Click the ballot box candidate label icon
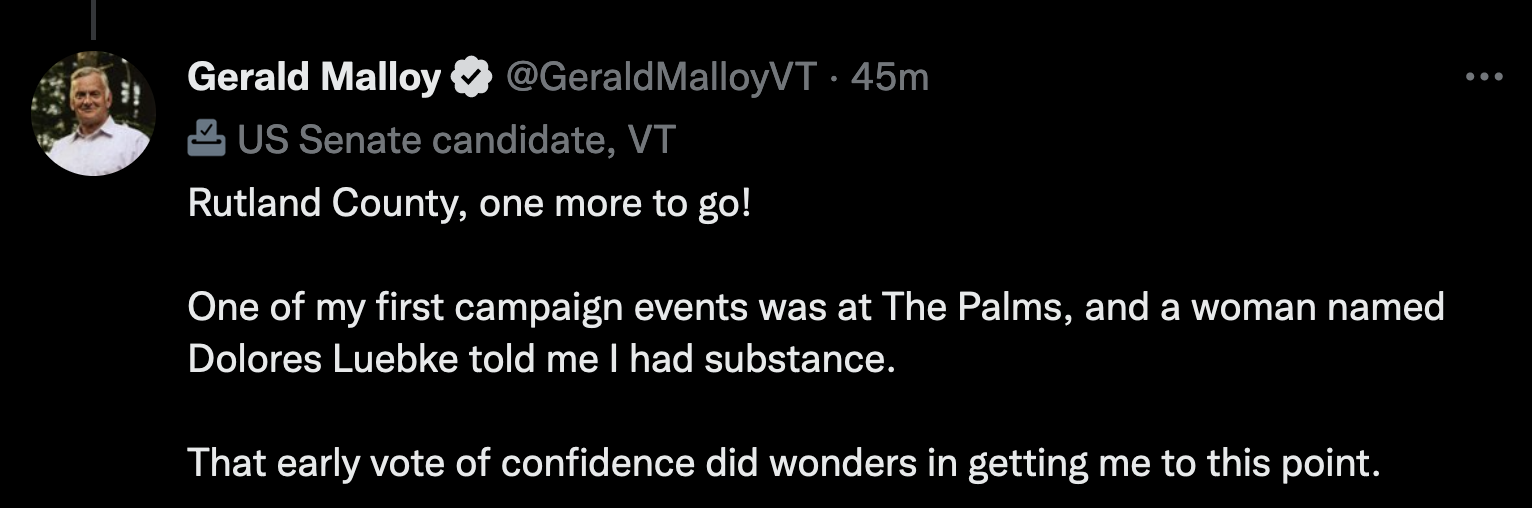 coord(206,140)
